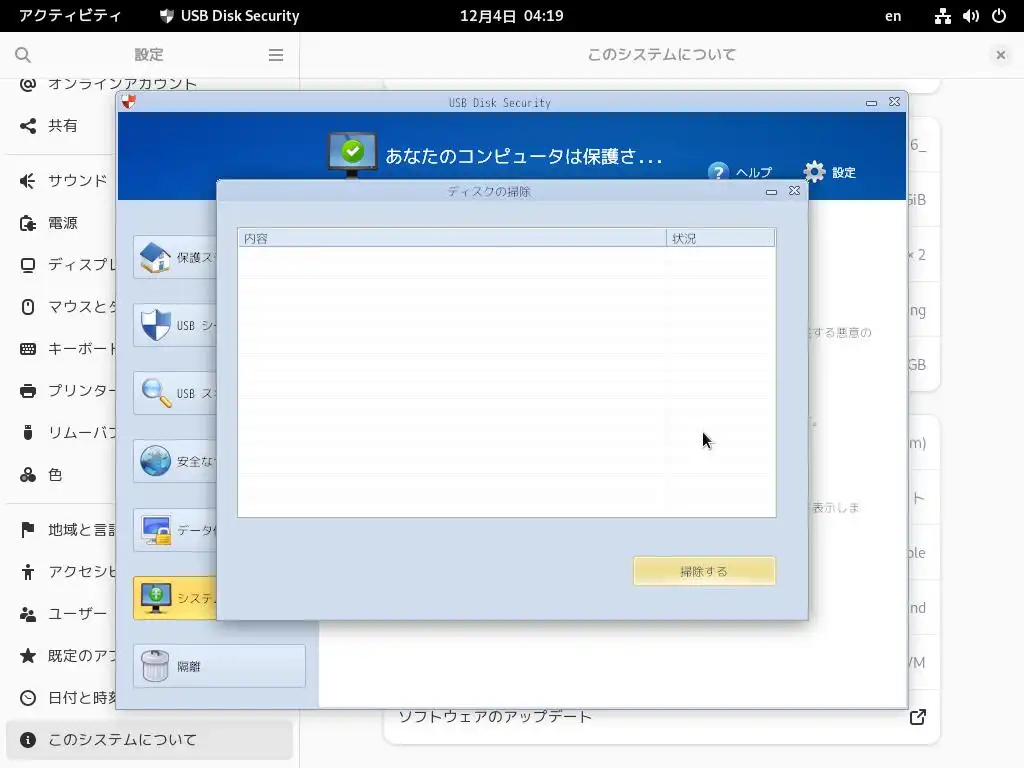The width and height of the screenshot is (1024, 768).
Task: Select the データ保護 lock monitor tab
Action: pos(175,530)
